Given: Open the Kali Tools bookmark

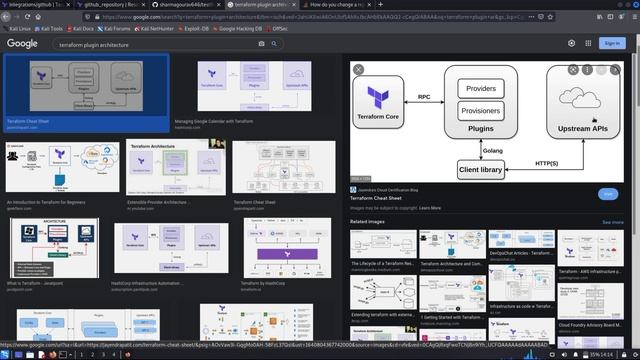Looking at the screenshot, I should coord(49,29).
